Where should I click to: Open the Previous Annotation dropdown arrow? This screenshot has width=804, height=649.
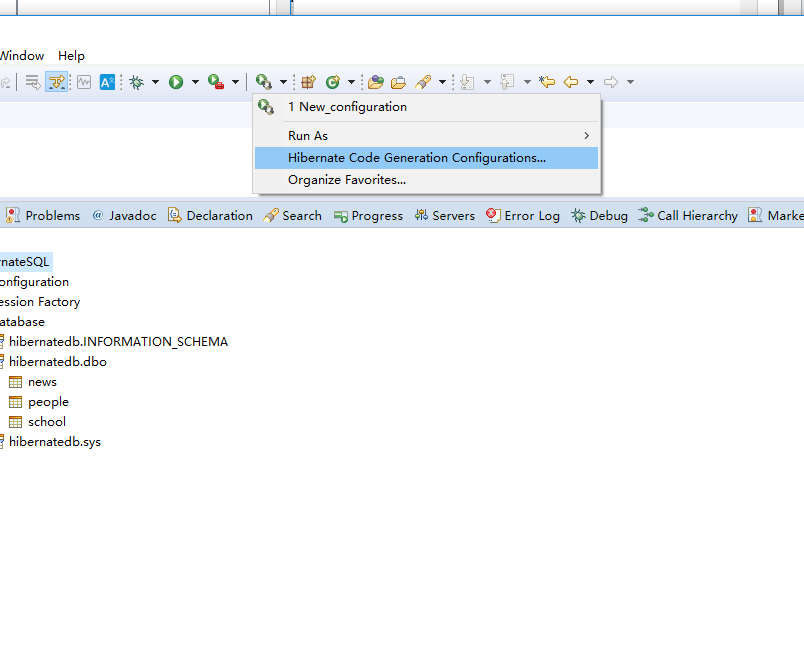point(527,82)
